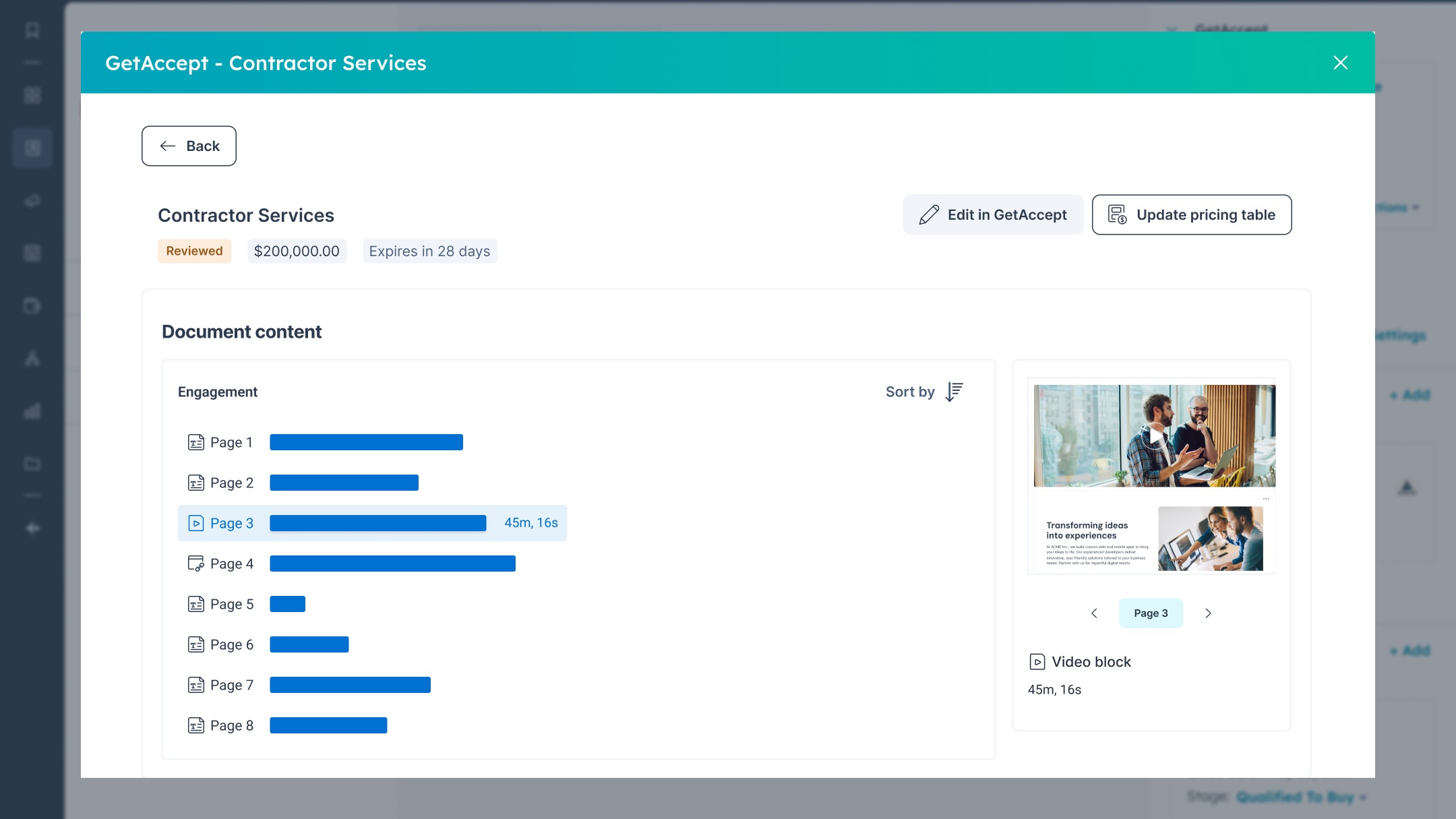Close the Contractor Services dialog

point(1340,63)
